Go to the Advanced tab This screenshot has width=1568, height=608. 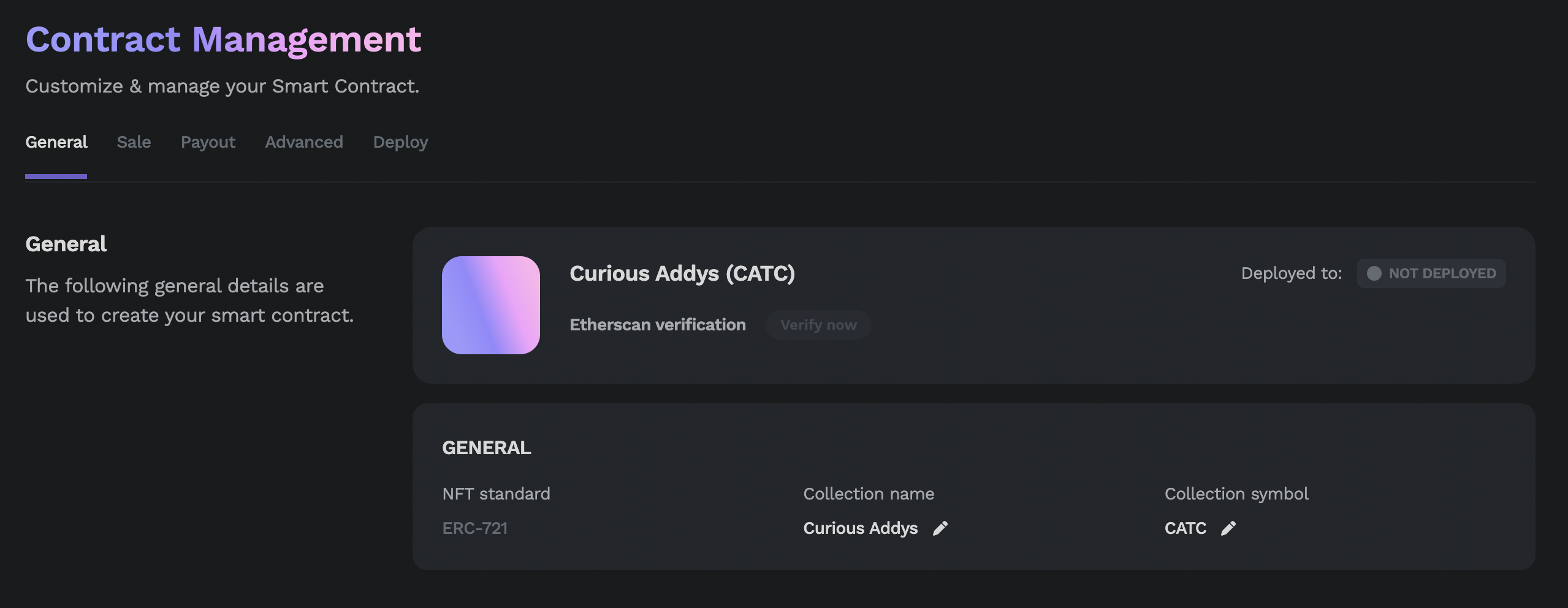pyautogui.click(x=304, y=142)
